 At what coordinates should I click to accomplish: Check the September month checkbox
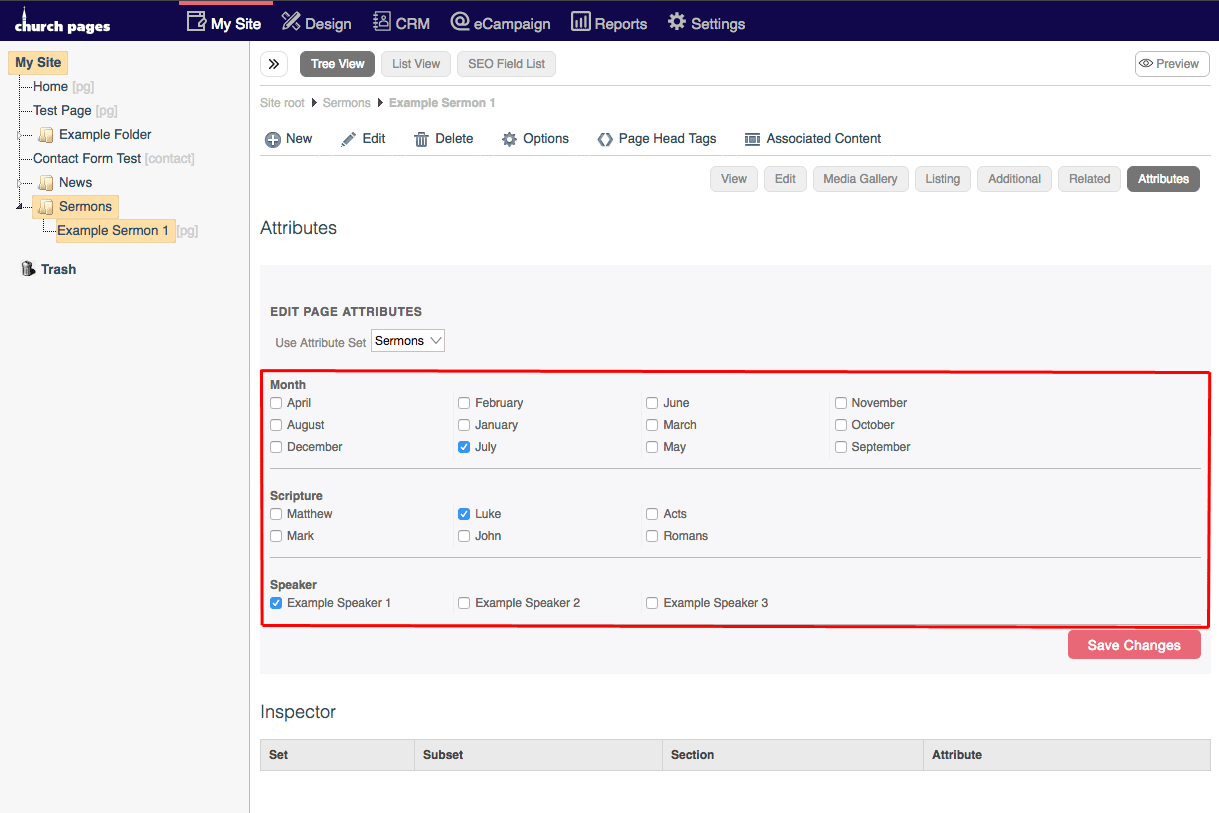(x=841, y=447)
